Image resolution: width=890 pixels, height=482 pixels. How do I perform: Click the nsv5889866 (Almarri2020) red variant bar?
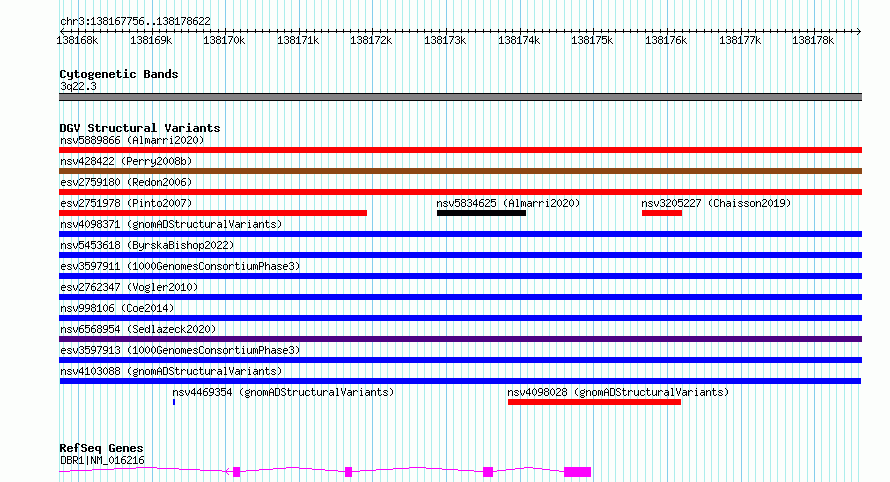[x=460, y=150]
